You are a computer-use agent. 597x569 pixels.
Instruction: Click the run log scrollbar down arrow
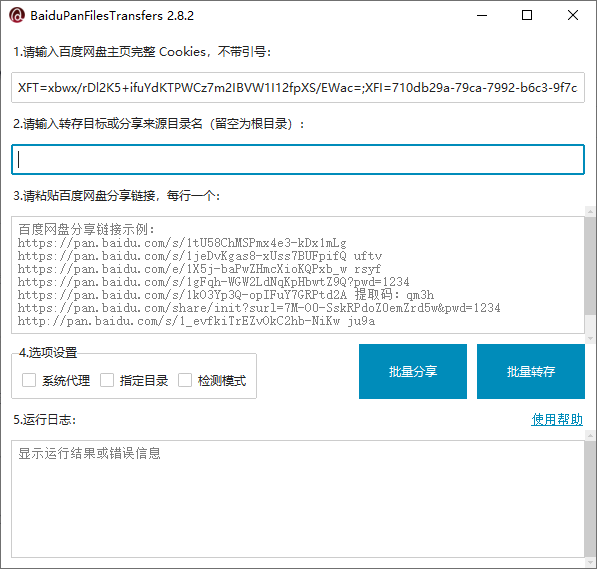pos(591,563)
